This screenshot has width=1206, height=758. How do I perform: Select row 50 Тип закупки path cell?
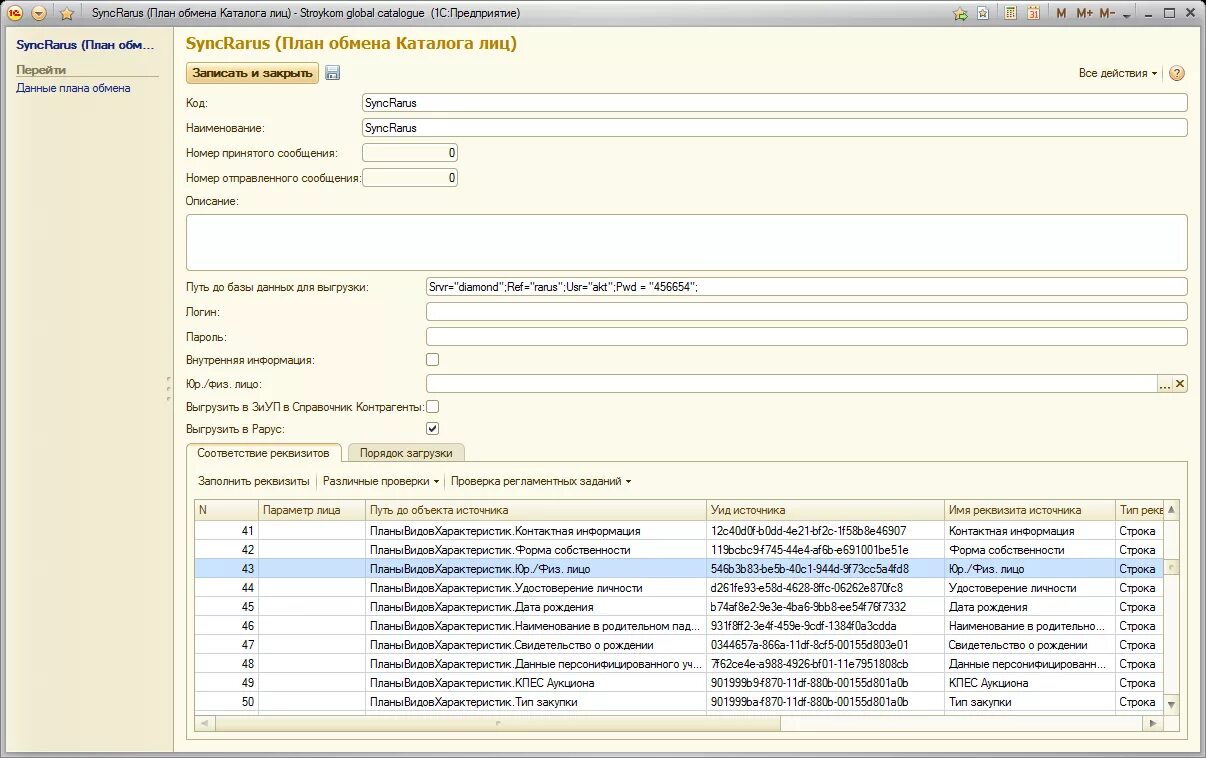(536, 702)
